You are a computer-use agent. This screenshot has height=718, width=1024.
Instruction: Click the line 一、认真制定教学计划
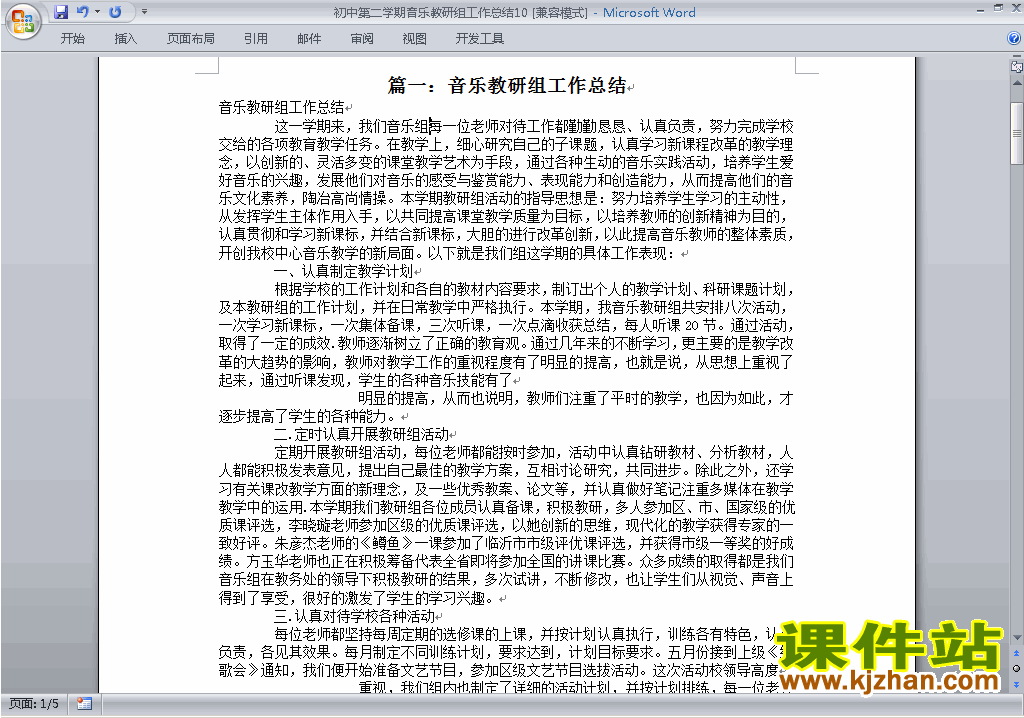[x=344, y=271]
